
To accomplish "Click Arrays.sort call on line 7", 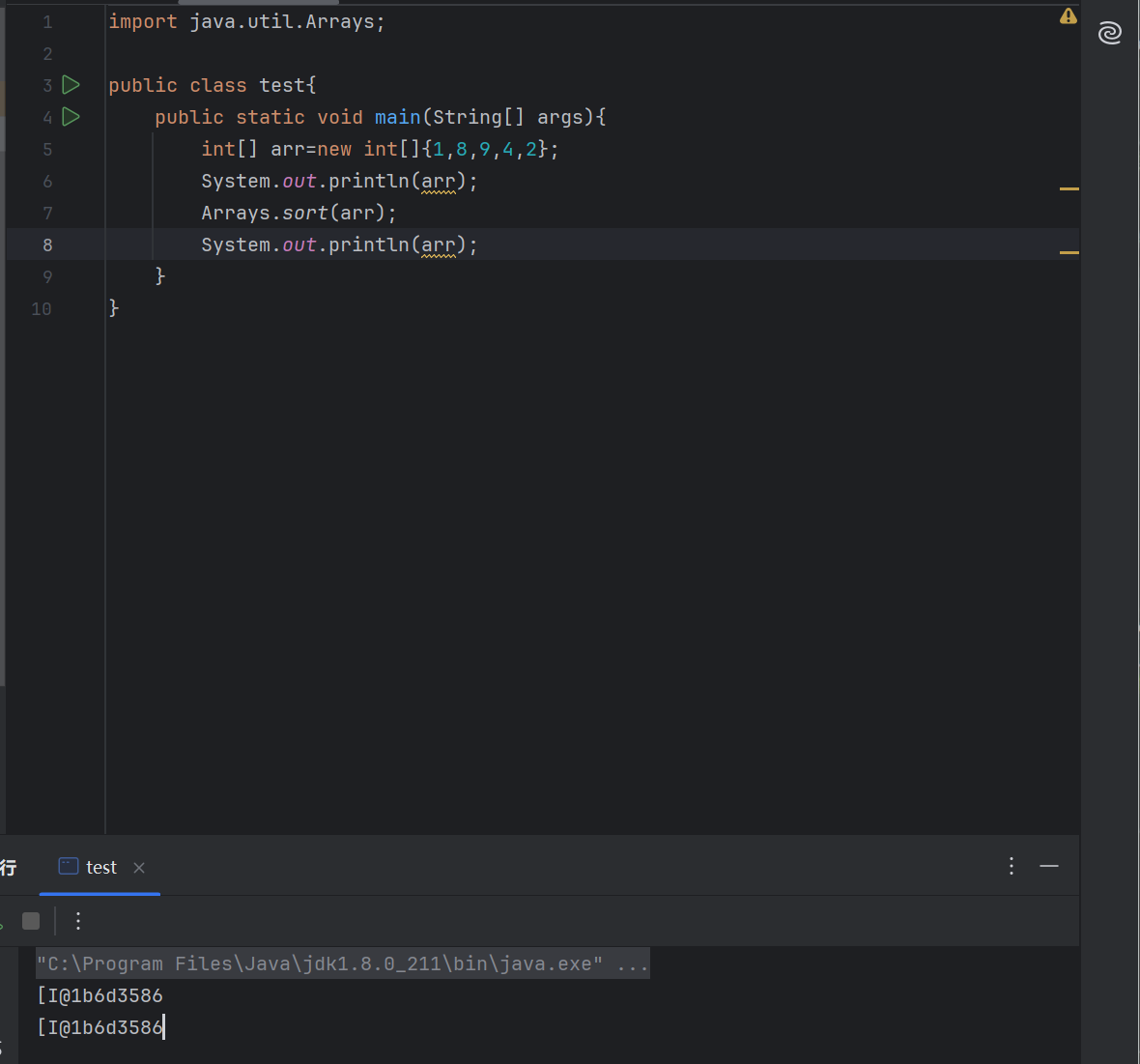I will (304, 214).
